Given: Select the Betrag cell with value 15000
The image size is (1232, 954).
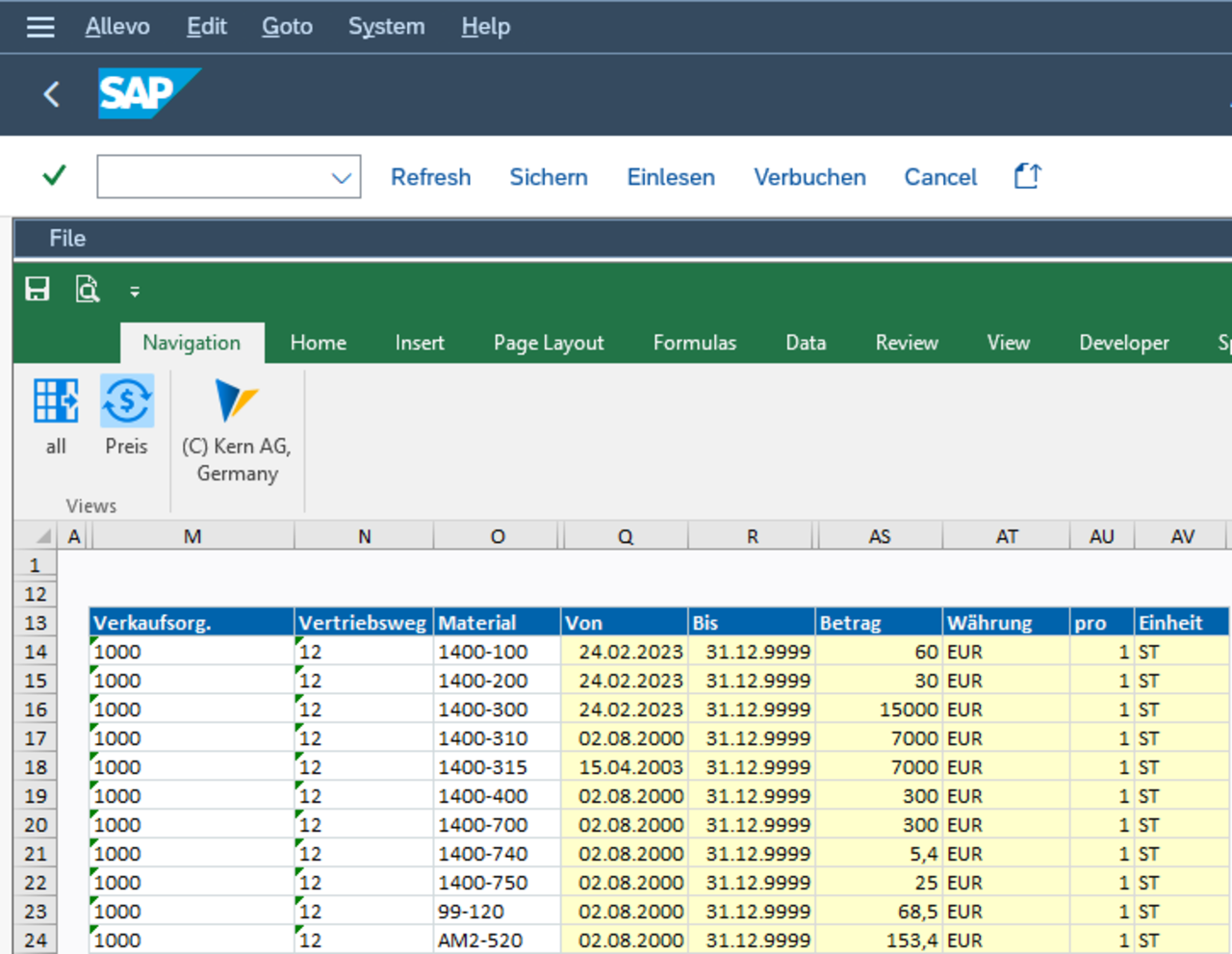Looking at the screenshot, I should [878, 709].
